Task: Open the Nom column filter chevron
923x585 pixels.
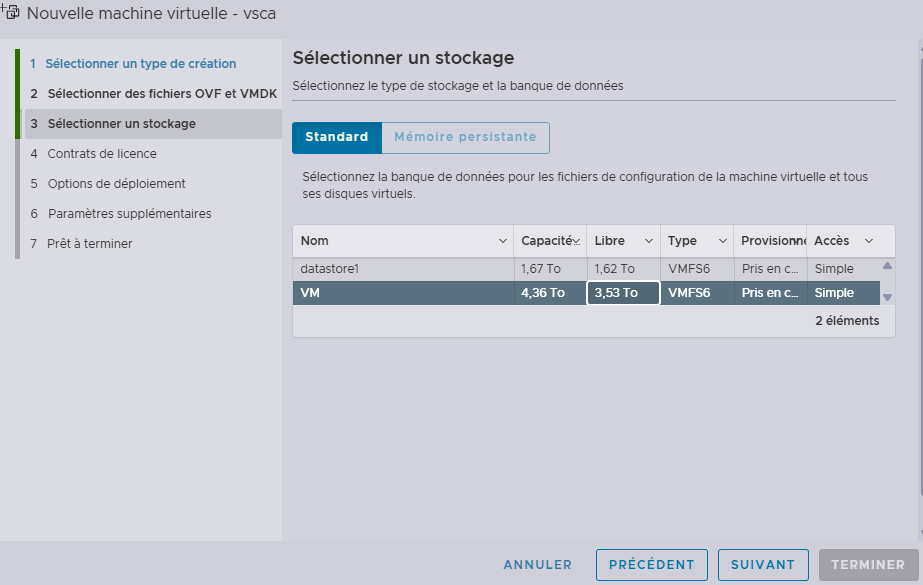Action: click(503, 241)
